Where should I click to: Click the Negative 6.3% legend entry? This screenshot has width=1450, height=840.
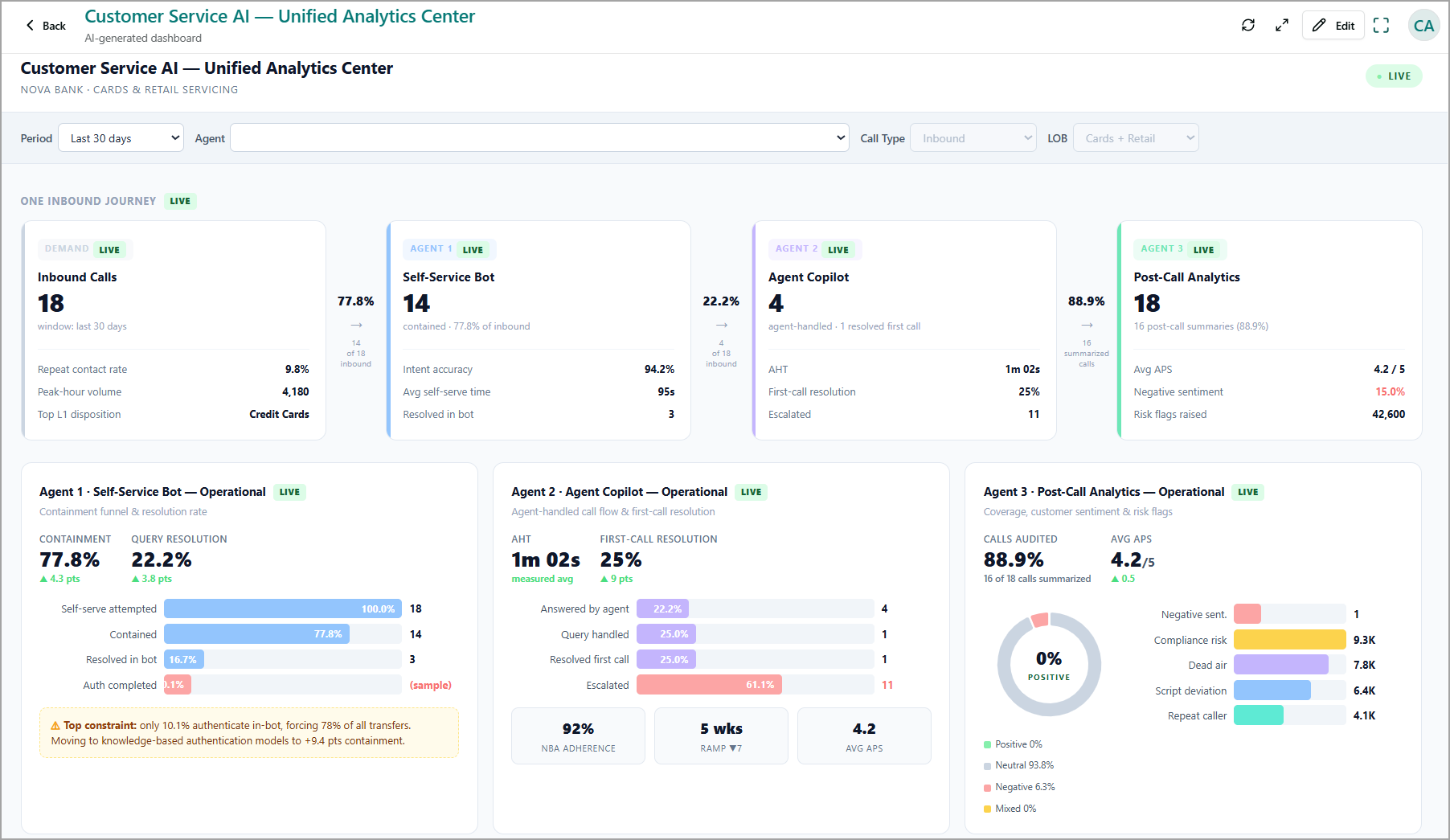tap(1019, 787)
